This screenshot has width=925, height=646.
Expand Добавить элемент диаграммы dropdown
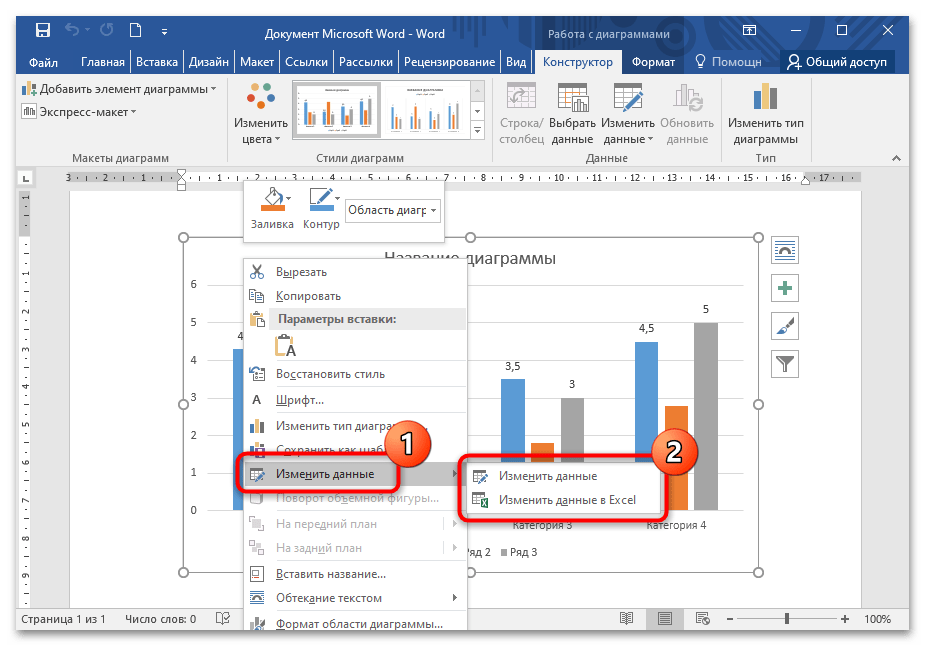[119, 89]
